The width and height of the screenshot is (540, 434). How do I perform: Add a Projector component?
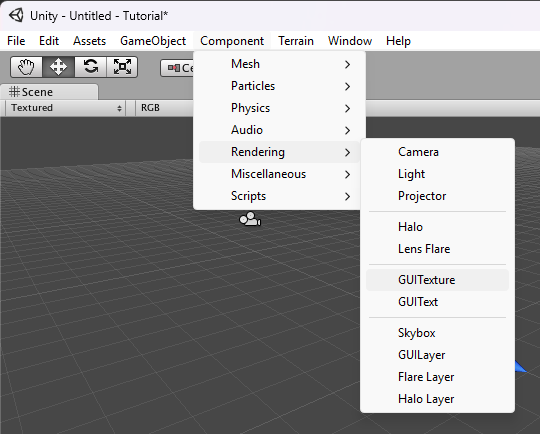pyautogui.click(x=437, y=196)
